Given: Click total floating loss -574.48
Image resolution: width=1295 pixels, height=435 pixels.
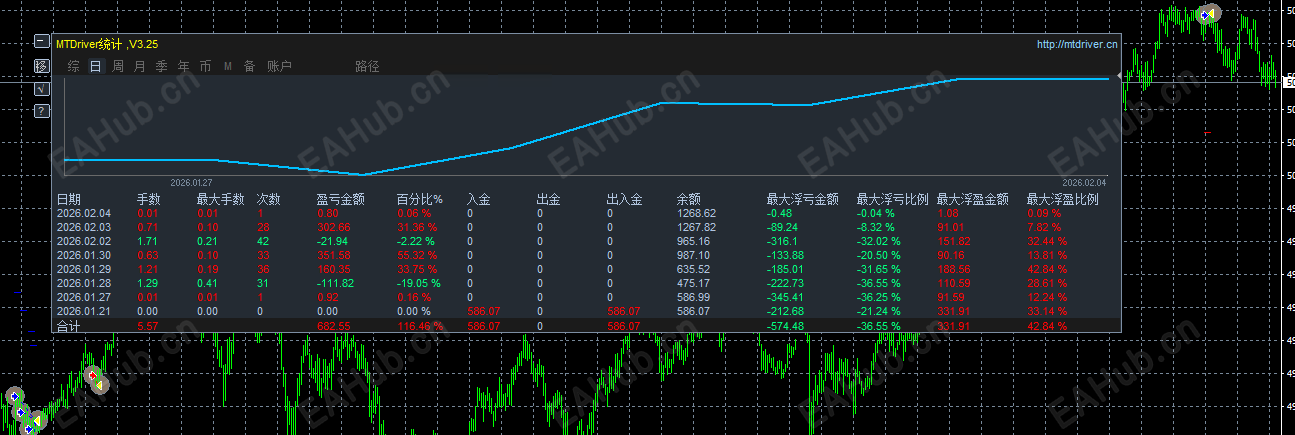Looking at the screenshot, I should [x=786, y=326].
